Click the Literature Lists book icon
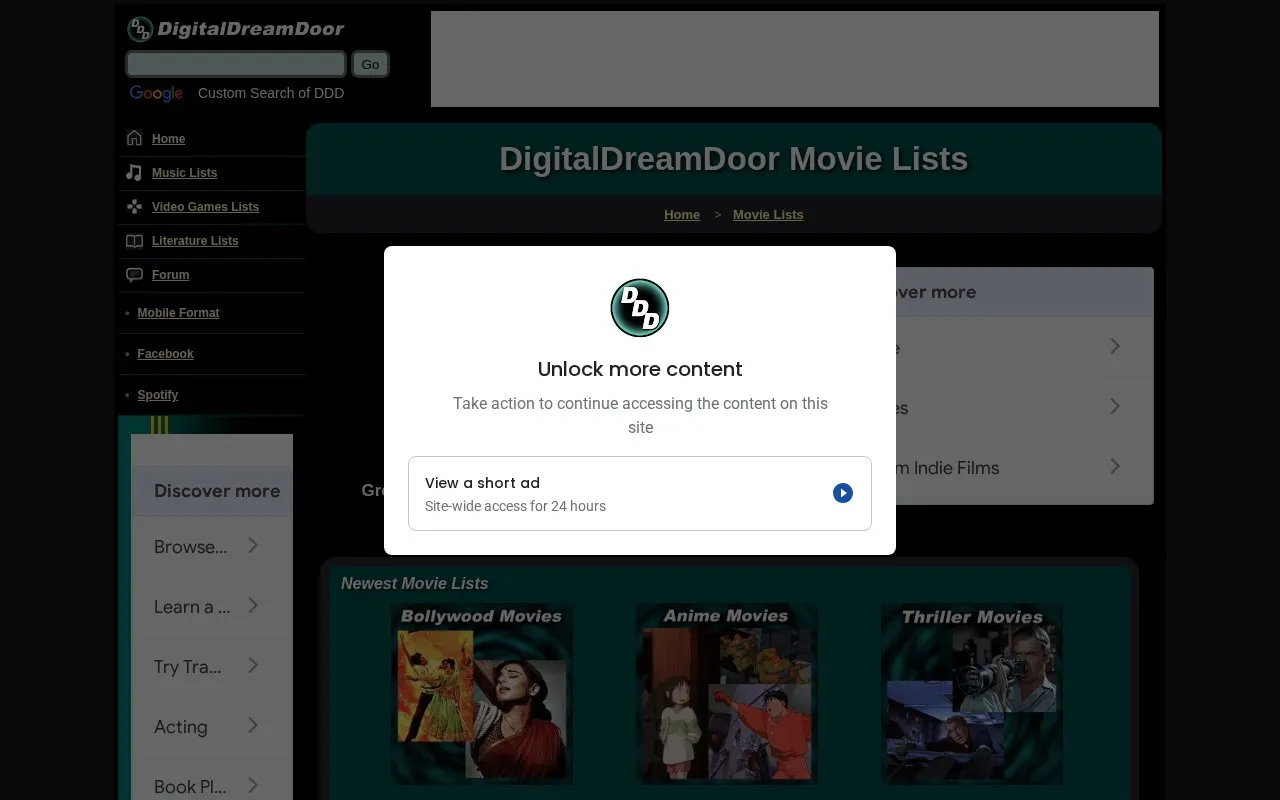Screen dimensions: 1280x800 tap(134, 240)
